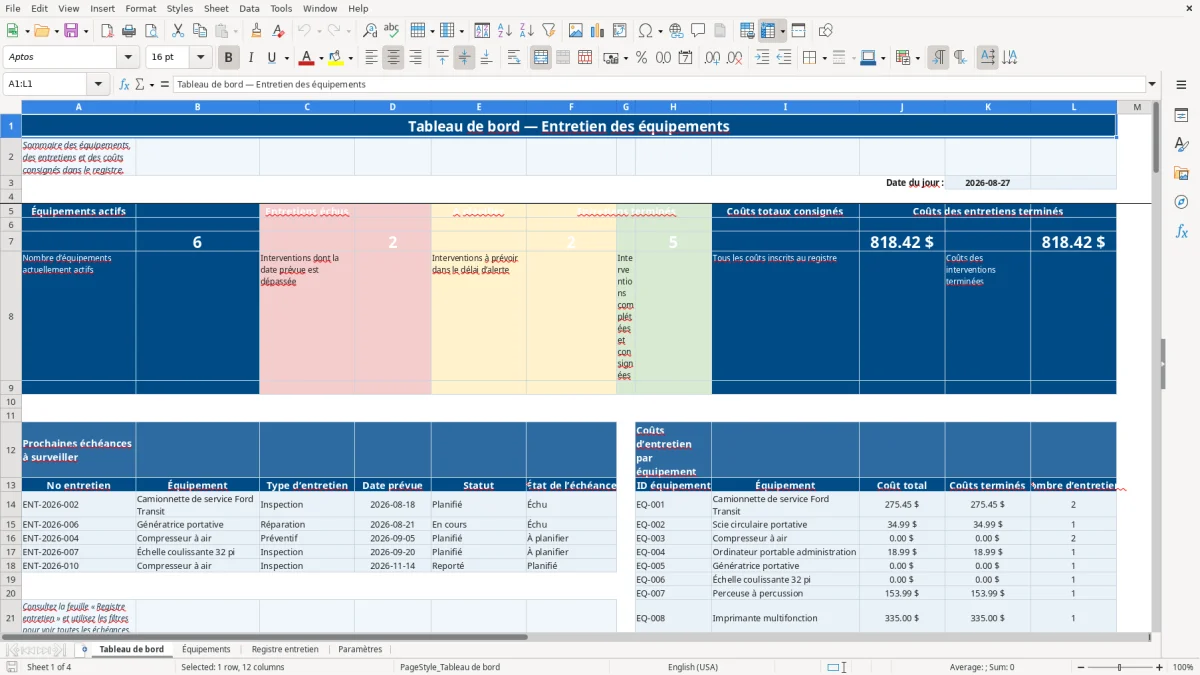
Task: Click the English (USA) language status
Action: point(693,667)
